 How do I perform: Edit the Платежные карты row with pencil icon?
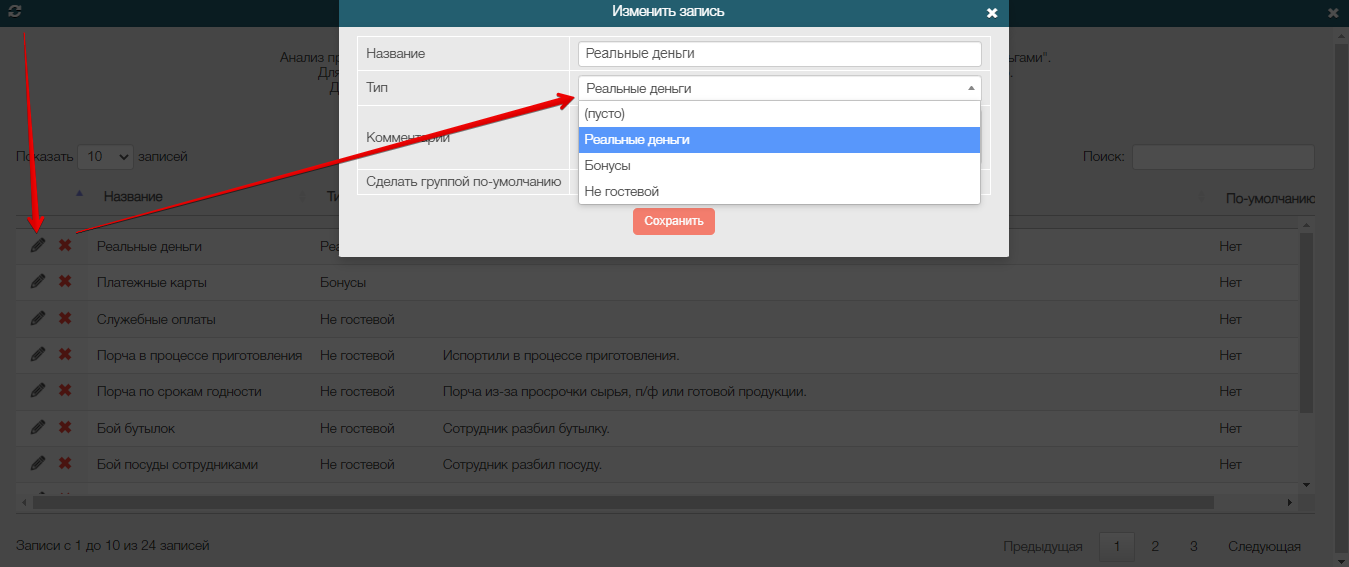(x=38, y=282)
